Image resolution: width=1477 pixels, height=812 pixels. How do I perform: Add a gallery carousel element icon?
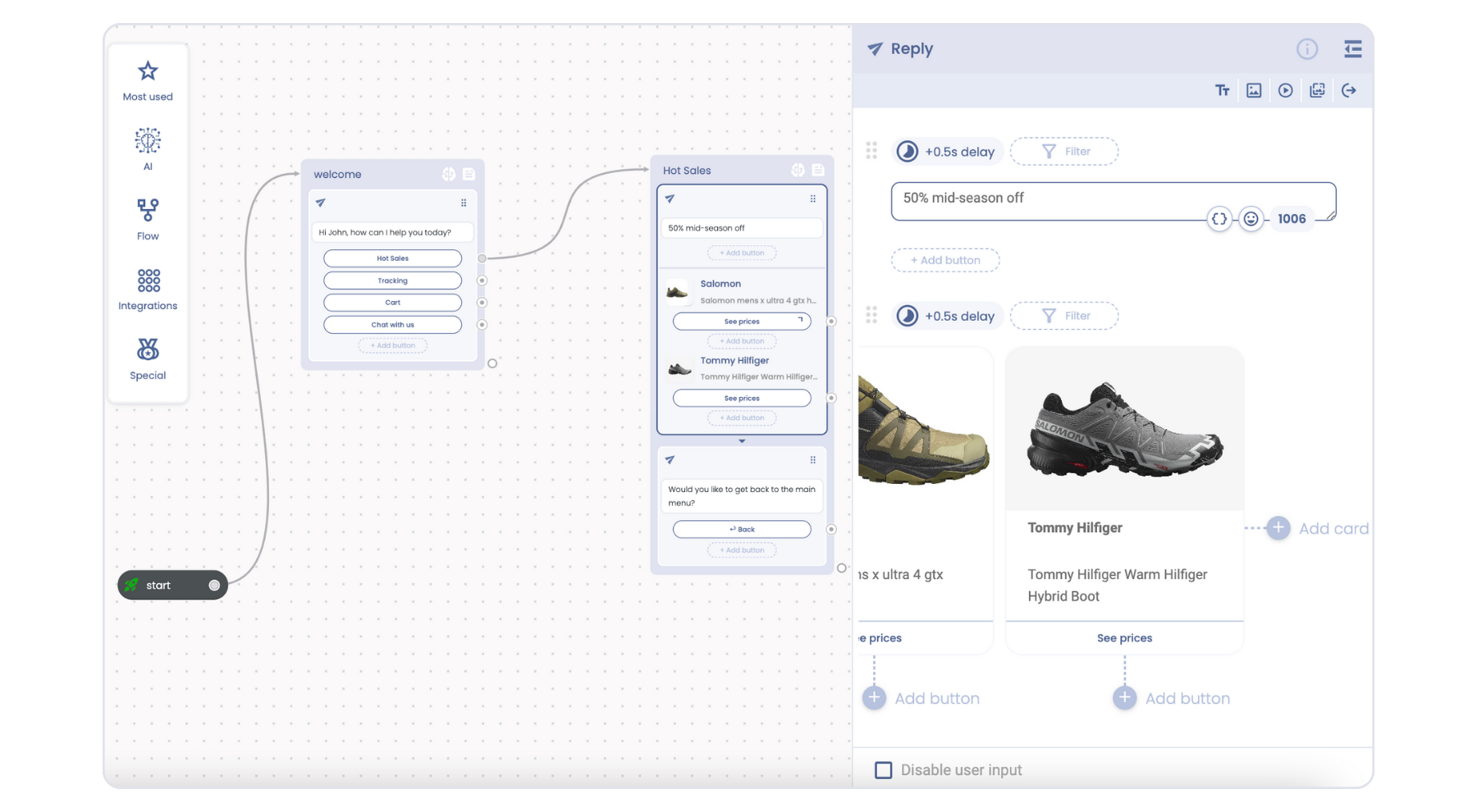click(x=1317, y=90)
